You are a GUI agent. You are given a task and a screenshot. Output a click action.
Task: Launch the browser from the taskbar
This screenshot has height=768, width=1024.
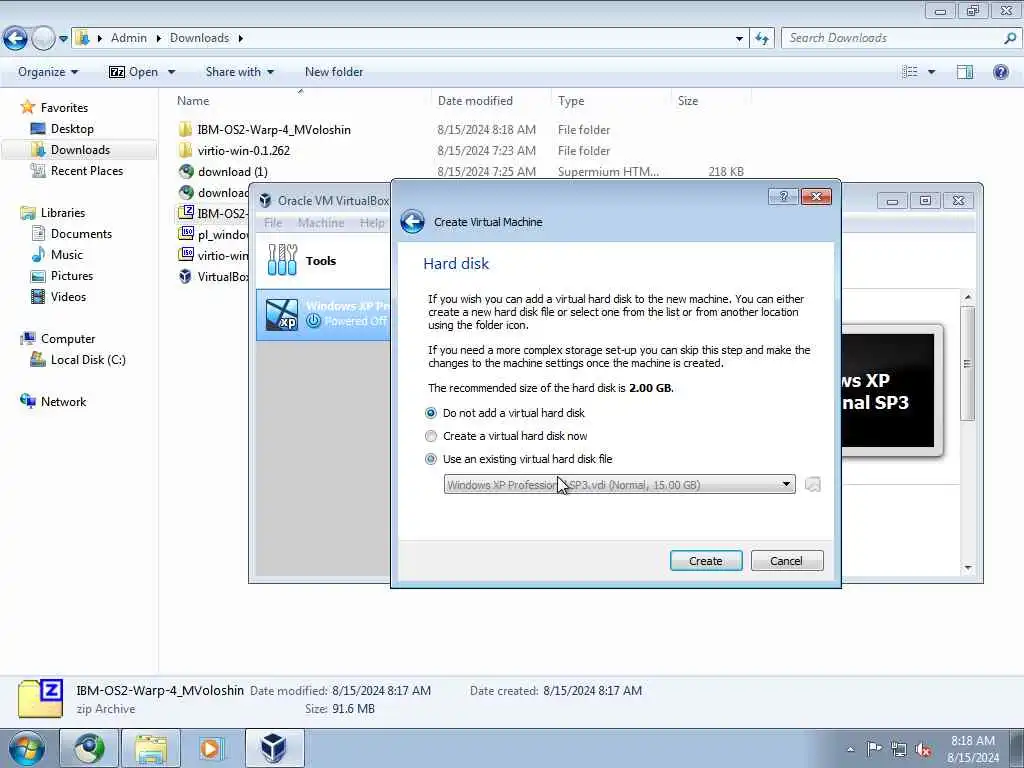tap(89, 748)
